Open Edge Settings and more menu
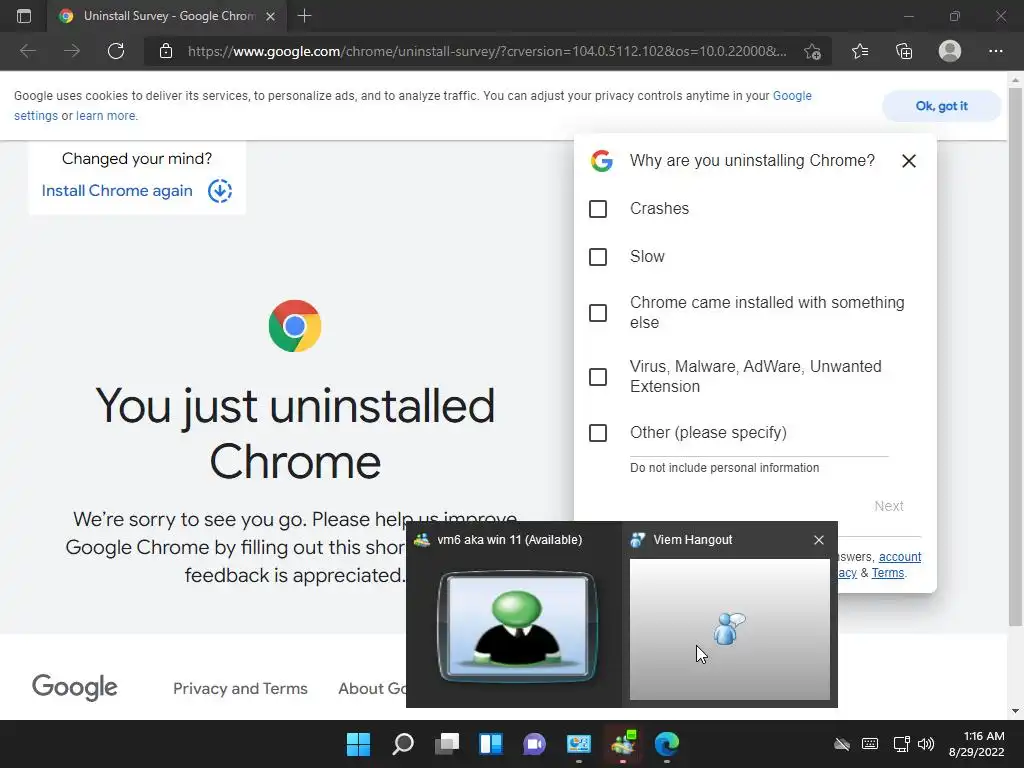Viewport: 1024px width, 768px height. point(995,51)
